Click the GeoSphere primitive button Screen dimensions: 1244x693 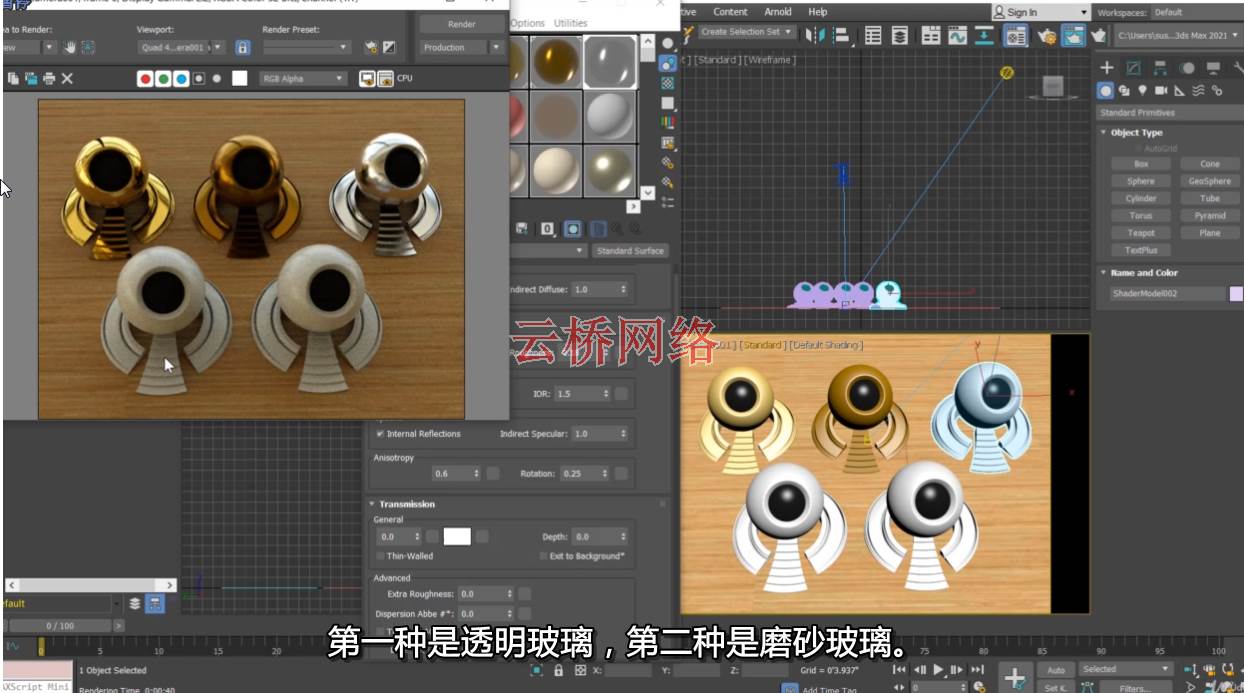click(1210, 181)
